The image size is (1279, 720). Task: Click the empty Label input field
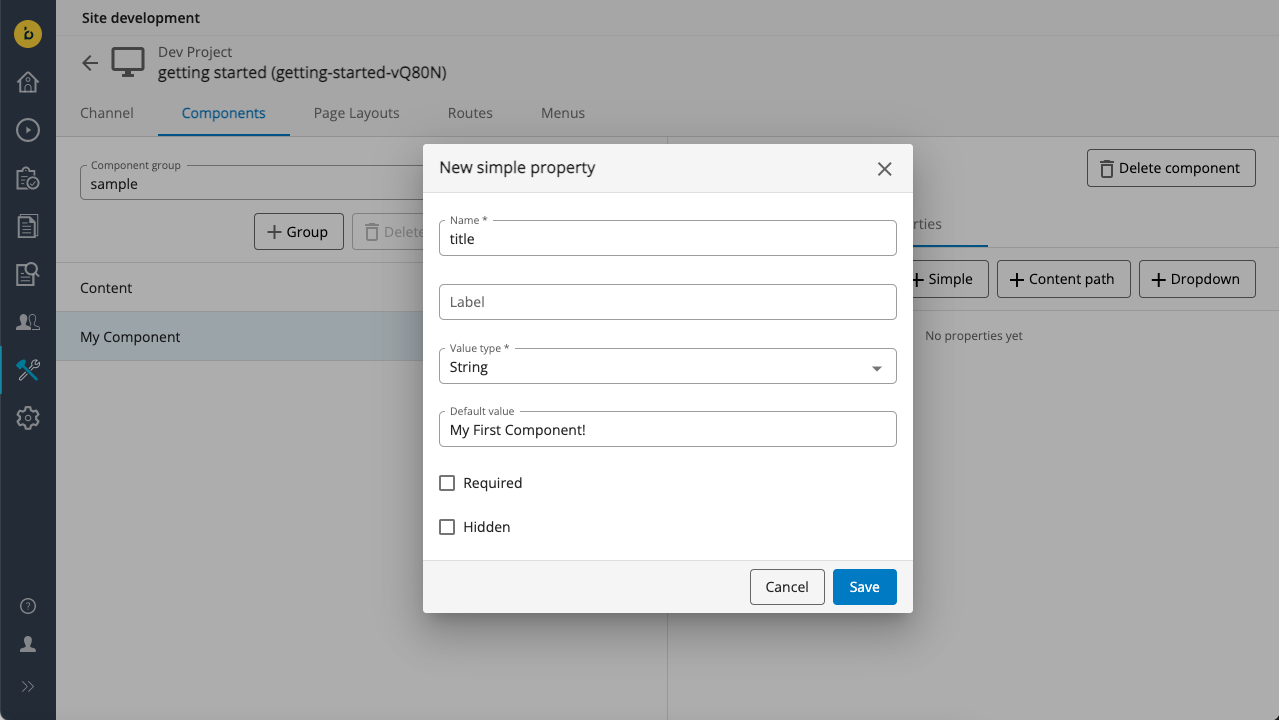(x=668, y=302)
